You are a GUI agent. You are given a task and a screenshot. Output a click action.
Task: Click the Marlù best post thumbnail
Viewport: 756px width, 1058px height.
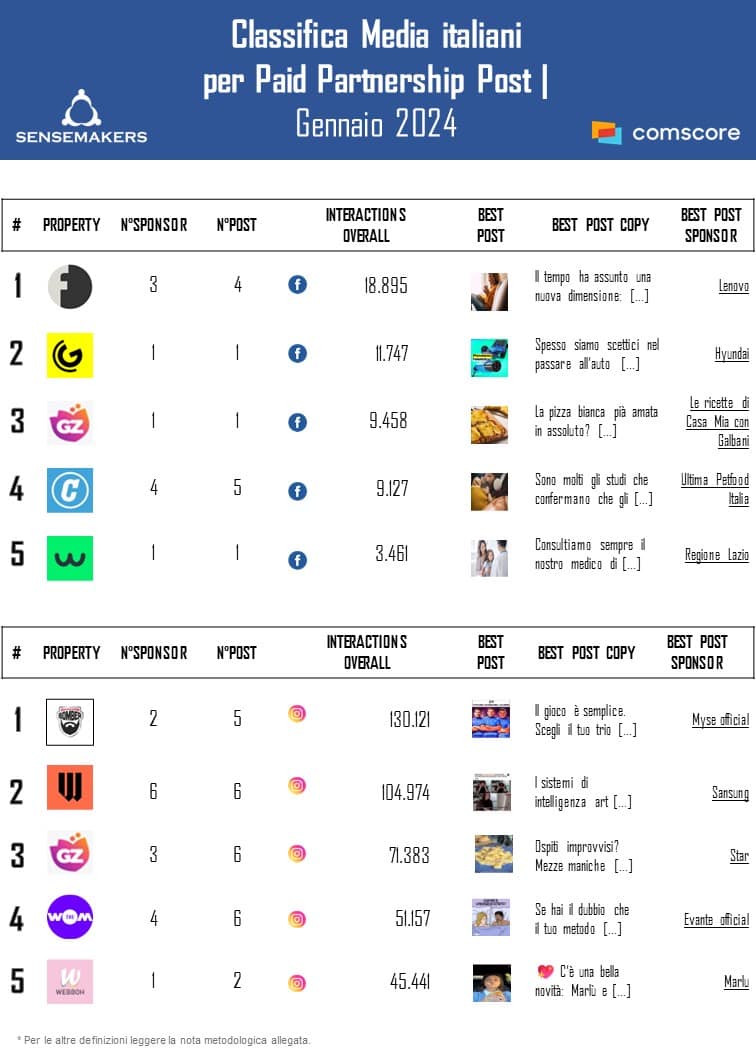[x=491, y=983]
